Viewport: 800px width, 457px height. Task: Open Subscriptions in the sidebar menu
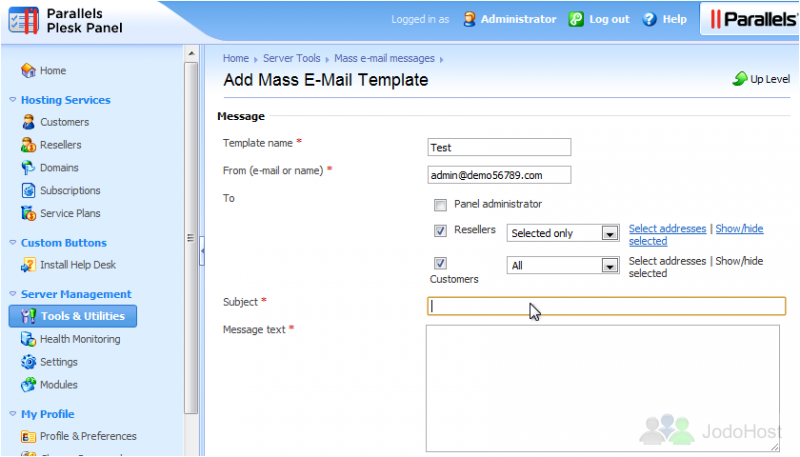[x=70, y=190]
